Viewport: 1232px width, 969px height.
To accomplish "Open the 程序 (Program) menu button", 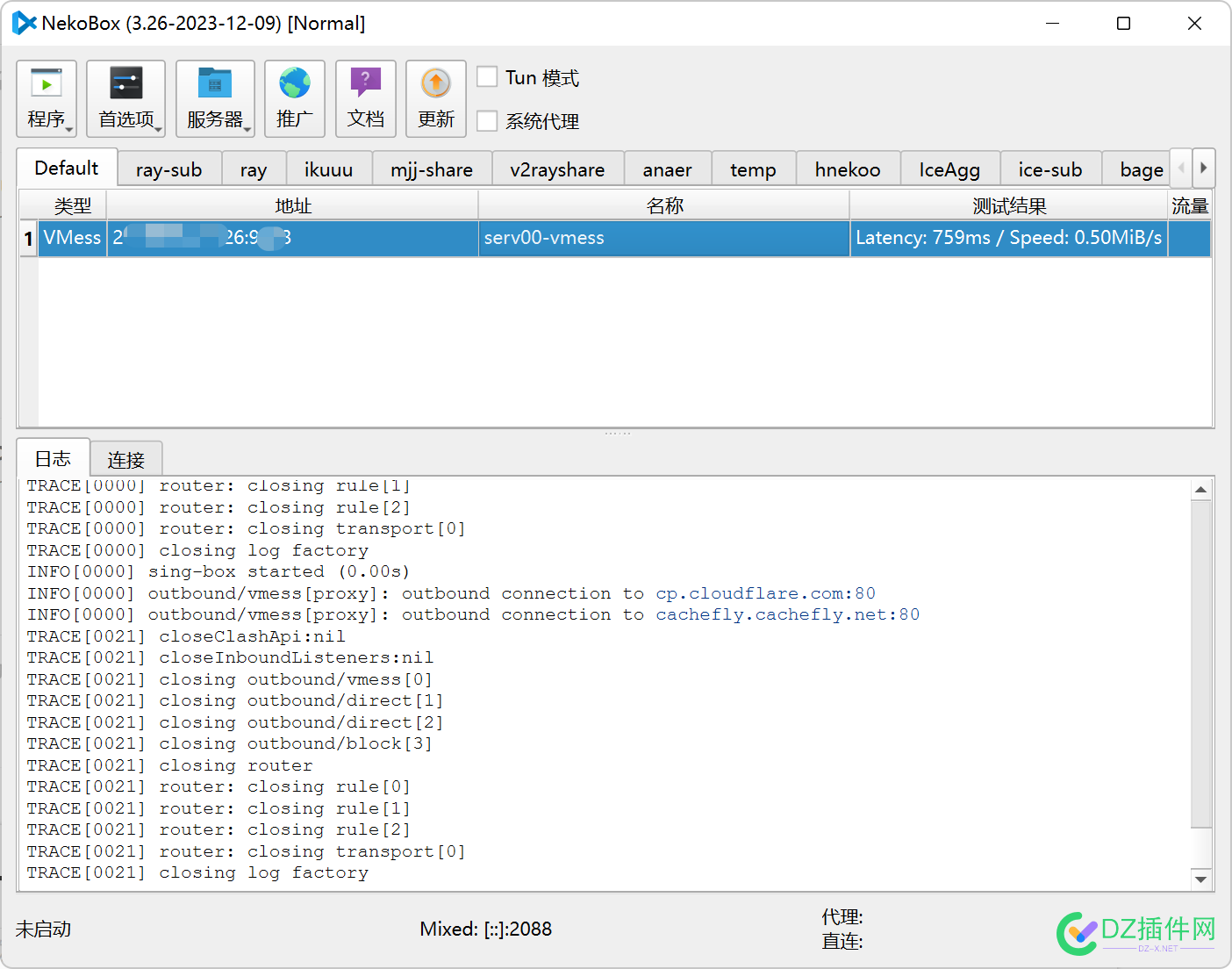I will coord(47,98).
